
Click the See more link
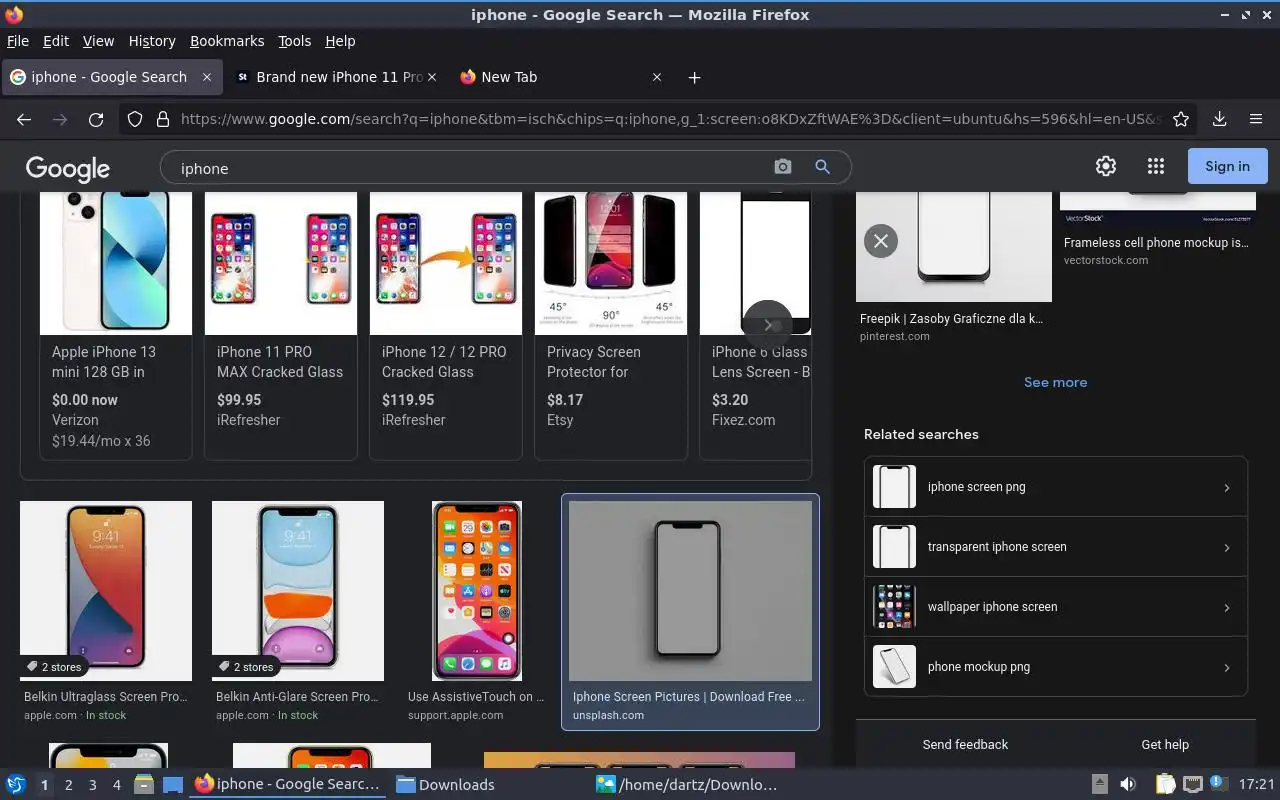point(1055,382)
